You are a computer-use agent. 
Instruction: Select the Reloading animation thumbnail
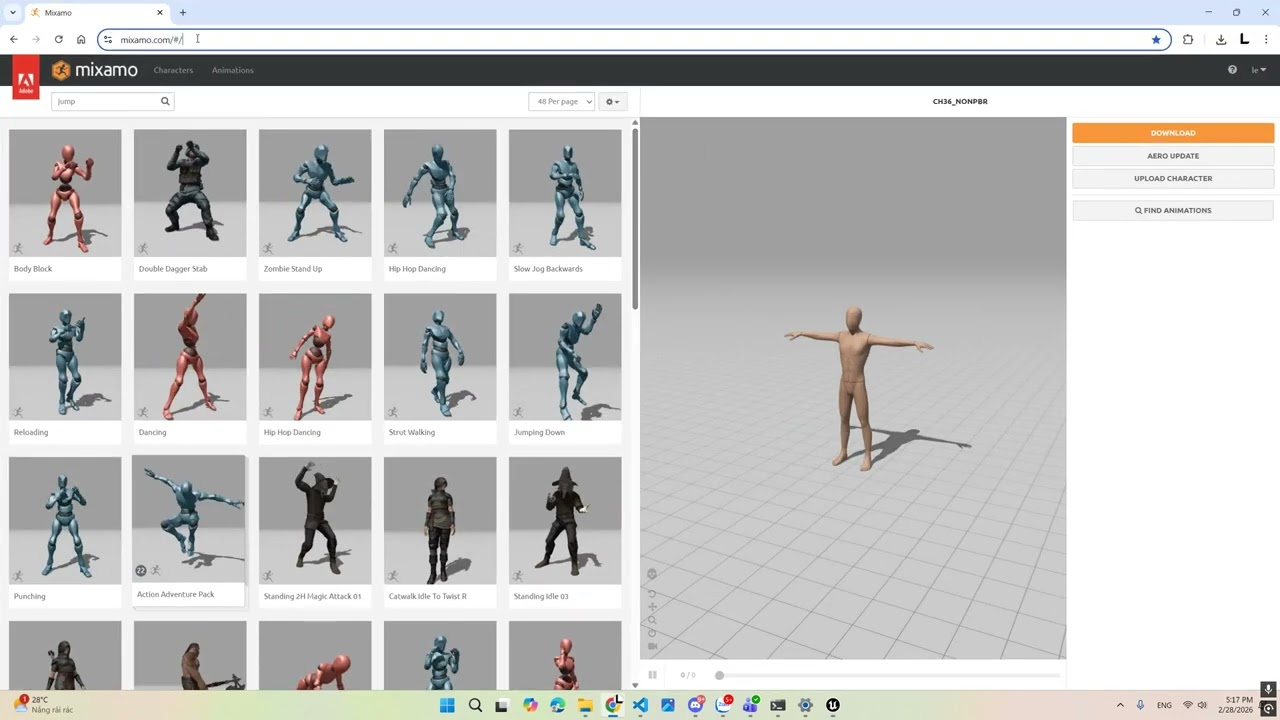tap(65, 356)
